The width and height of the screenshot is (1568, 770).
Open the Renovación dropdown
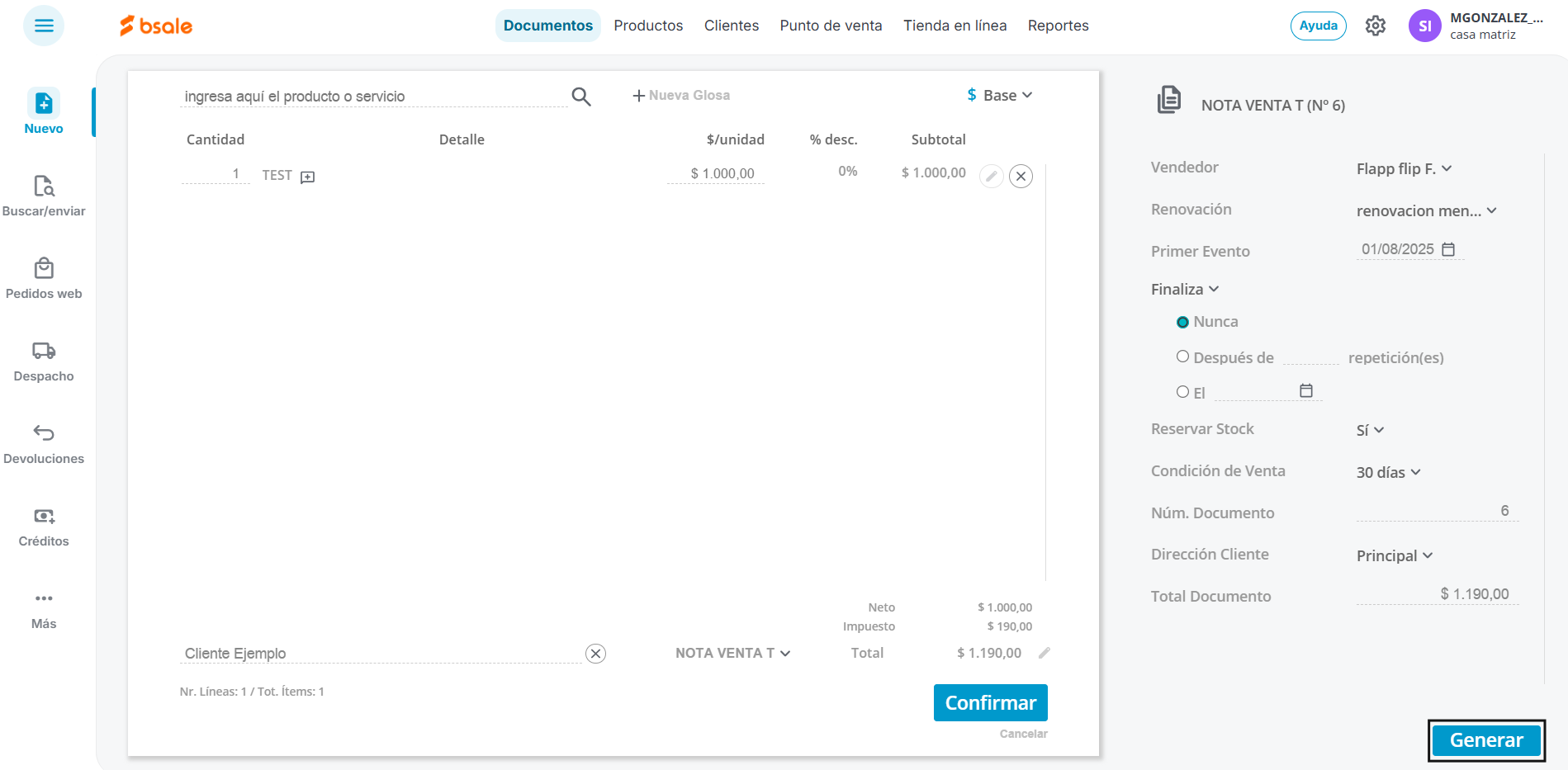pyautogui.click(x=1427, y=210)
